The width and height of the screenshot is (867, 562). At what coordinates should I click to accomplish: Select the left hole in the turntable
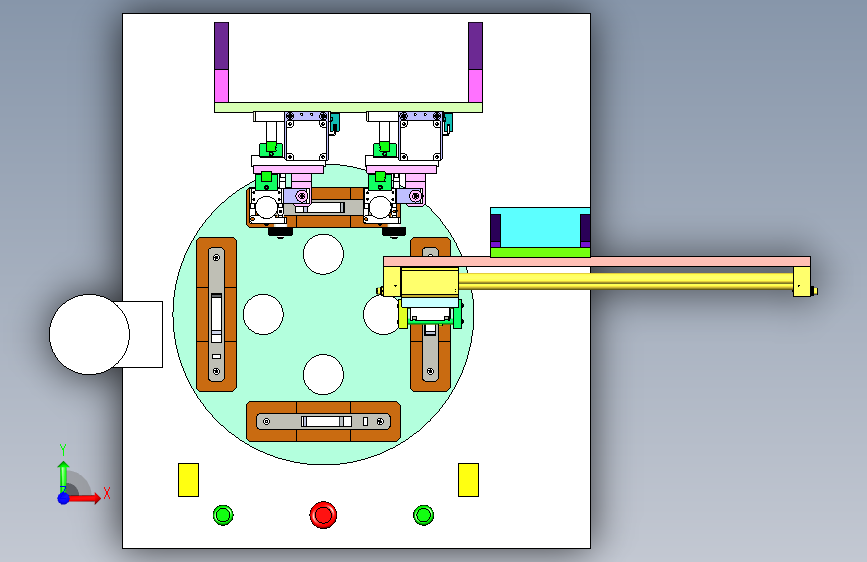(x=263, y=314)
